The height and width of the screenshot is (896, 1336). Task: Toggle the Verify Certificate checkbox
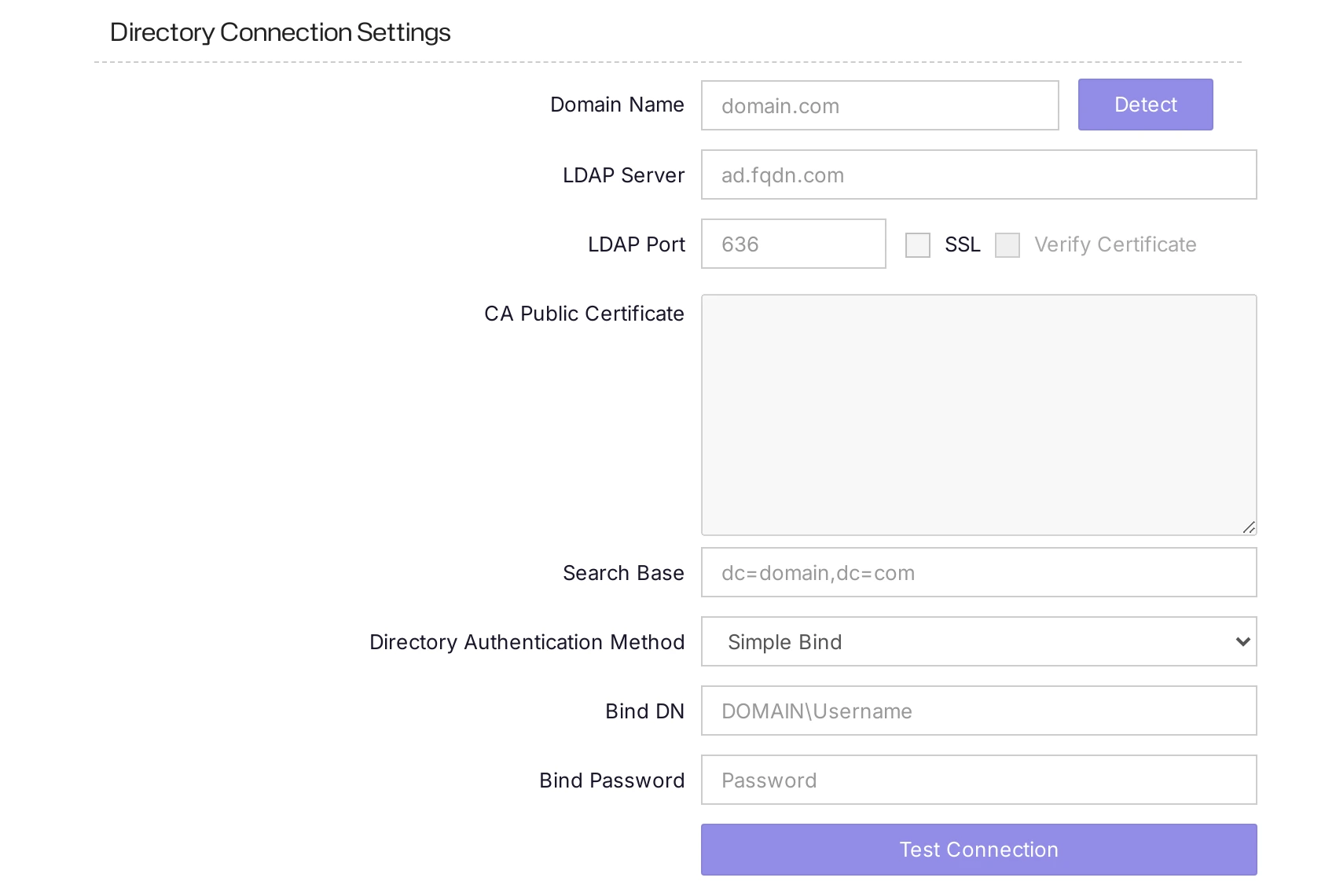point(1008,245)
